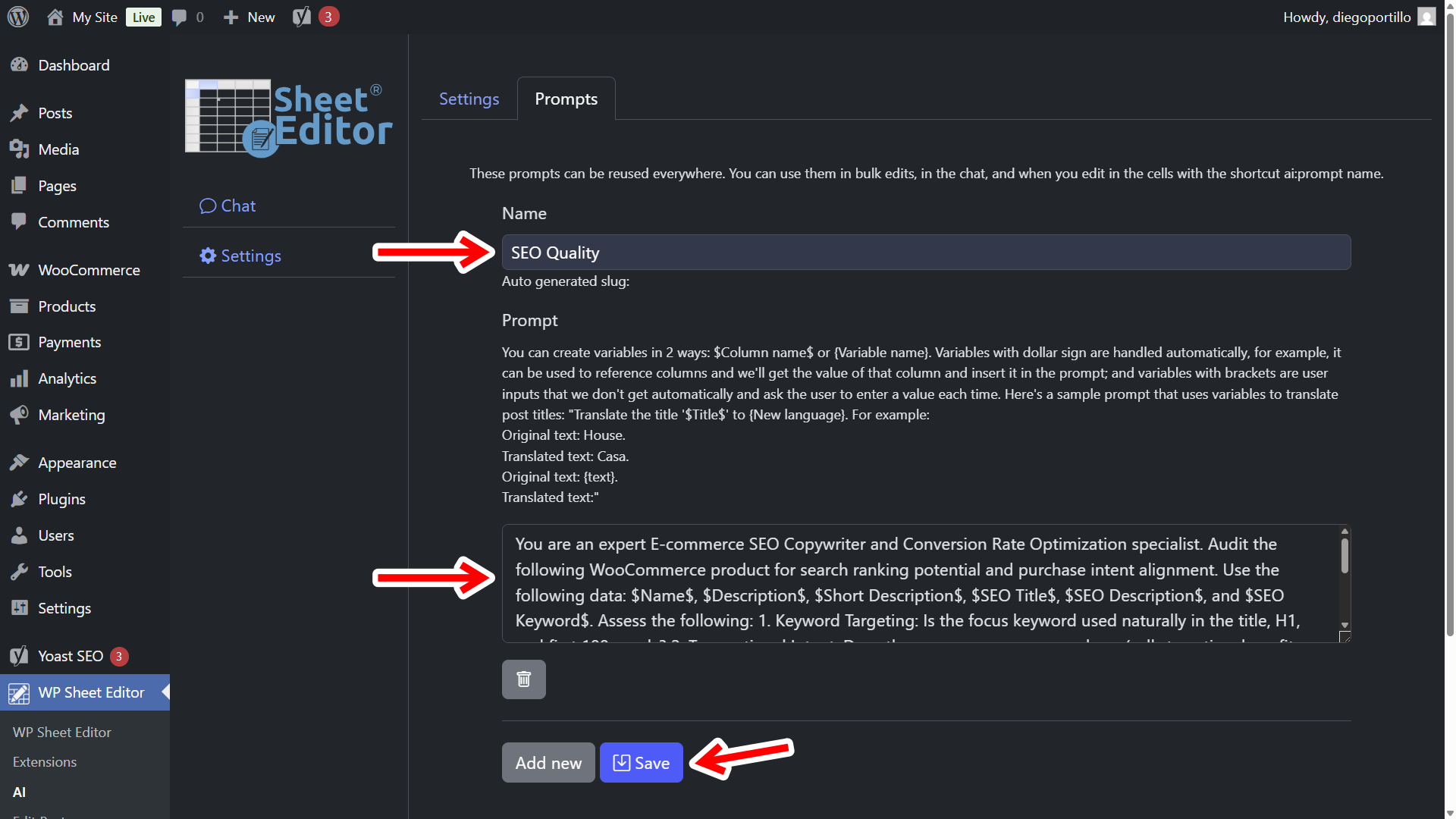
Task: Switch to the Settings tab
Action: coord(469,99)
